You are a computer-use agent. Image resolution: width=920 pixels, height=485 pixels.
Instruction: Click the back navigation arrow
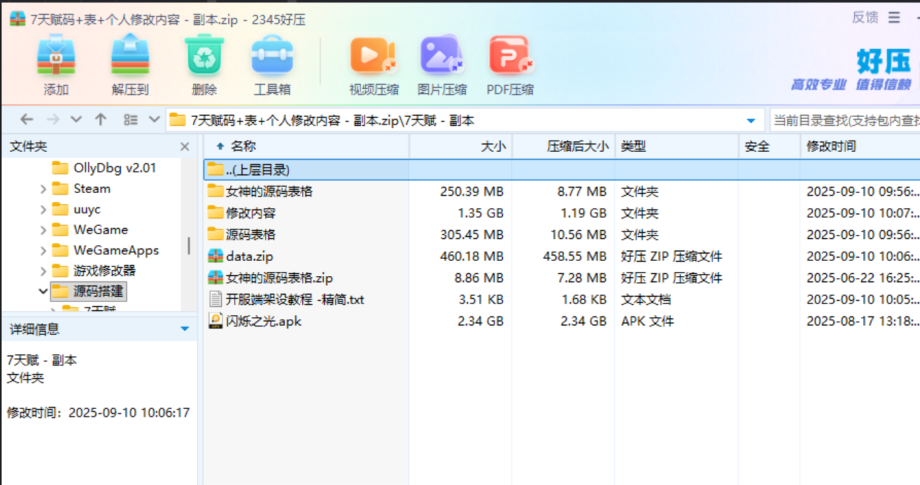[x=26, y=120]
